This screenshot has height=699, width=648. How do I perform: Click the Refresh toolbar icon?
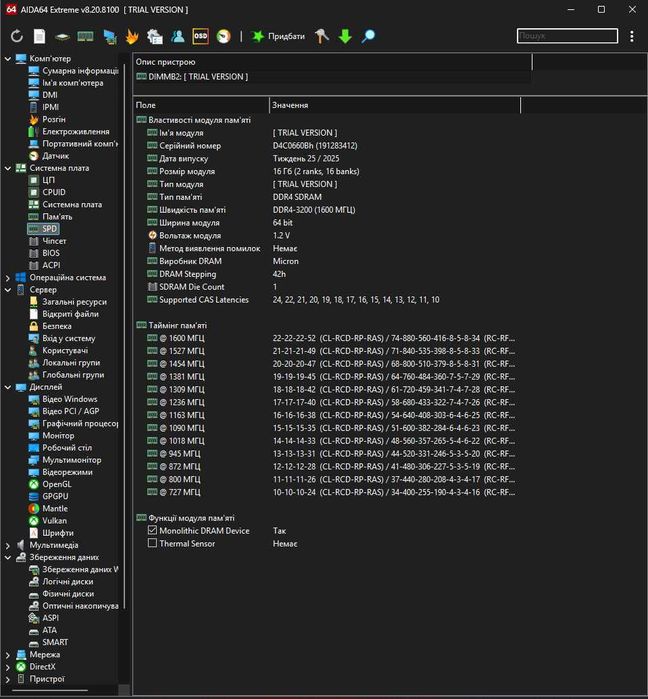tap(17, 36)
